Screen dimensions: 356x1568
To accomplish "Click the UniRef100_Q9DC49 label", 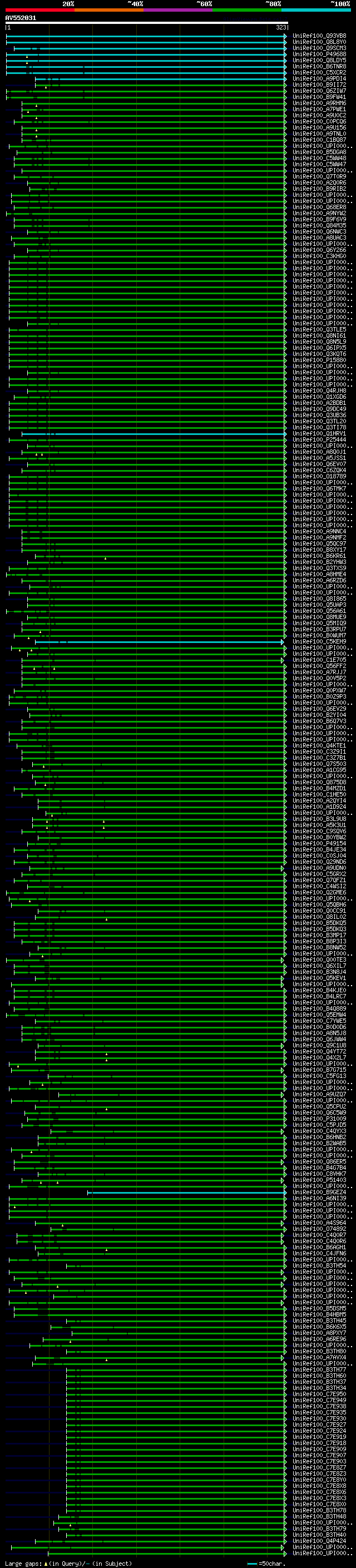I will pos(319,409).
